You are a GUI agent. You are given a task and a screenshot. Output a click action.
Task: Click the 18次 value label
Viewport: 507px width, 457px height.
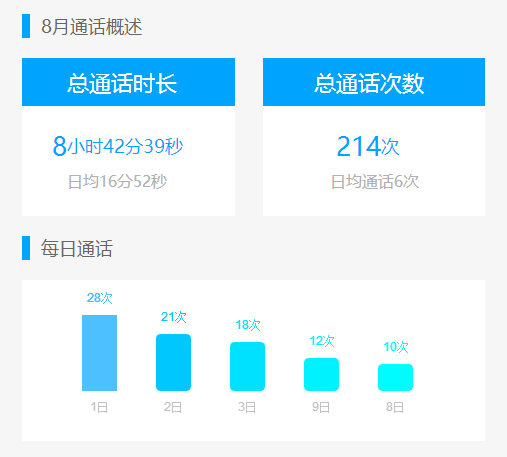[248, 325]
